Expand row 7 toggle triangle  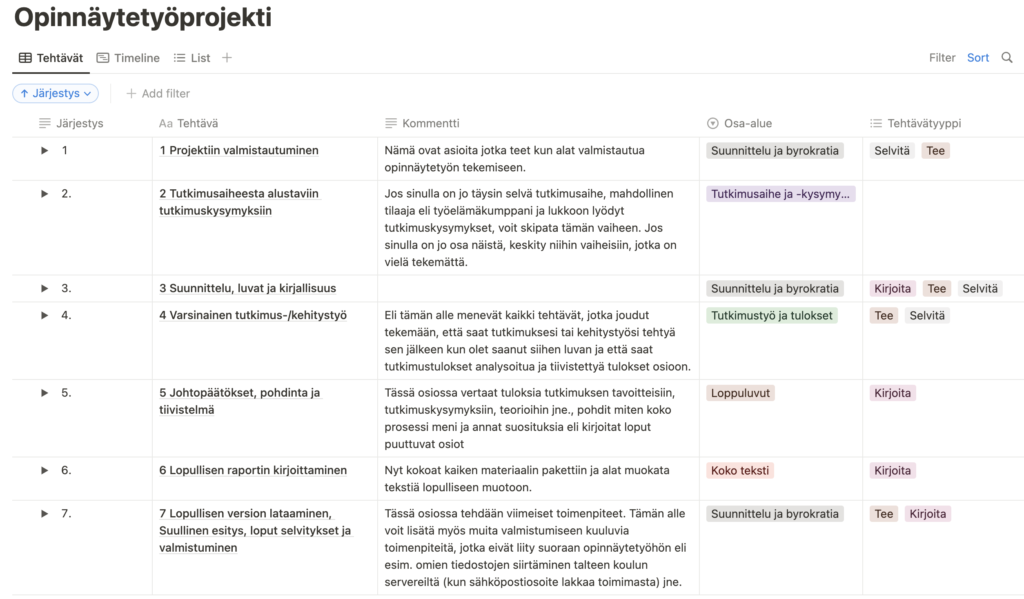(x=44, y=514)
